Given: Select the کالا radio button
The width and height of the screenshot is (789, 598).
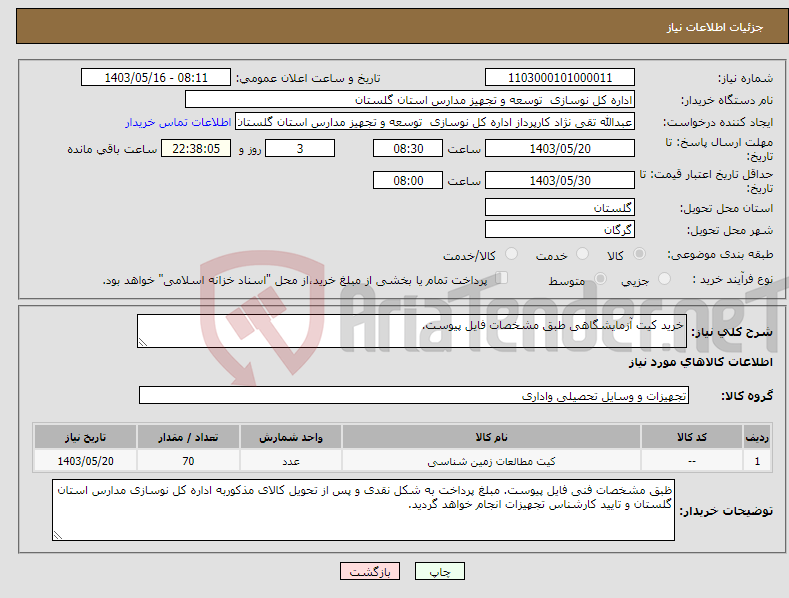Looking at the screenshot, I should point(640,254).
